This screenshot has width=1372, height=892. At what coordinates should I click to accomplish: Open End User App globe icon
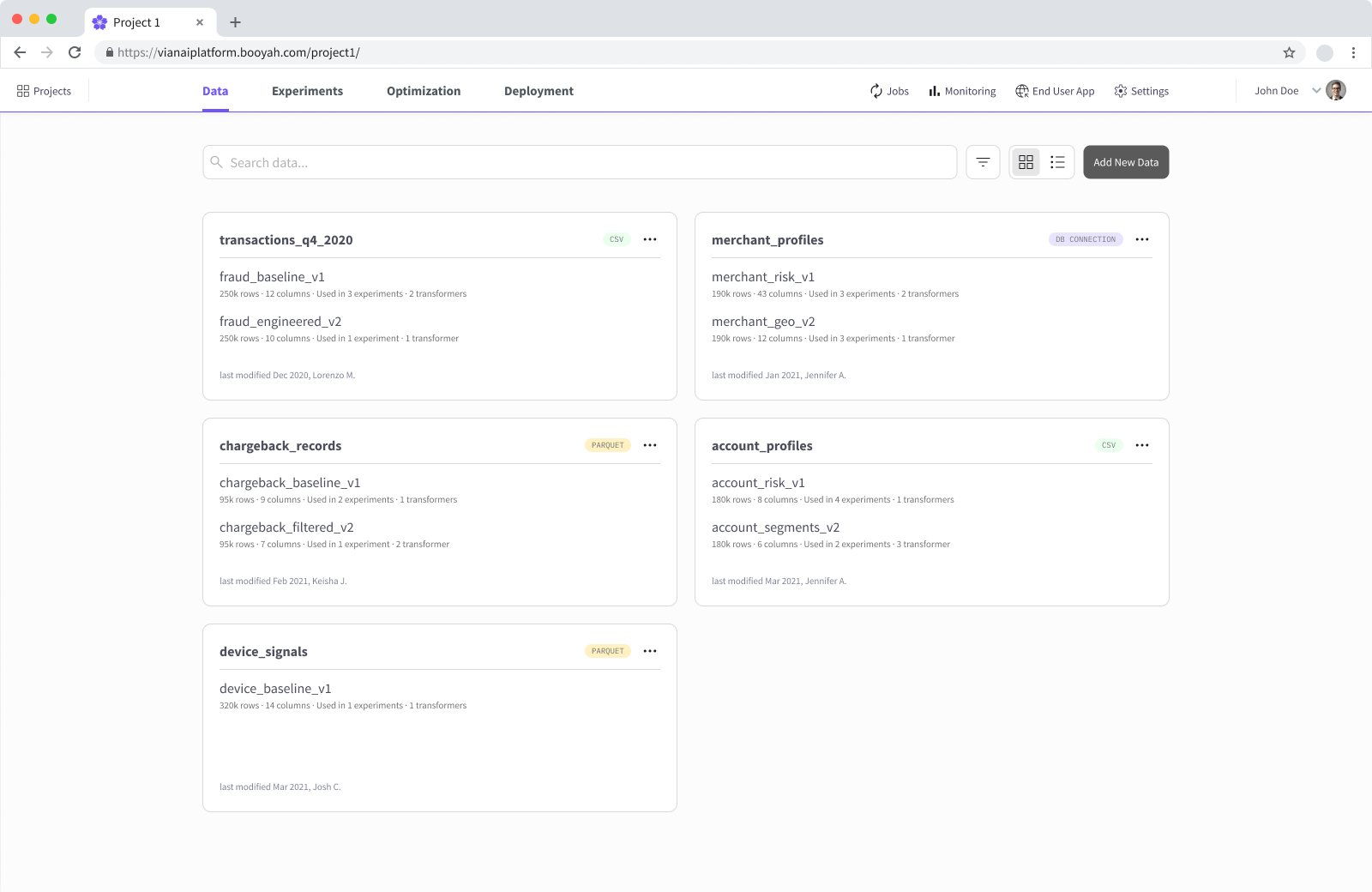point(1022,91)
